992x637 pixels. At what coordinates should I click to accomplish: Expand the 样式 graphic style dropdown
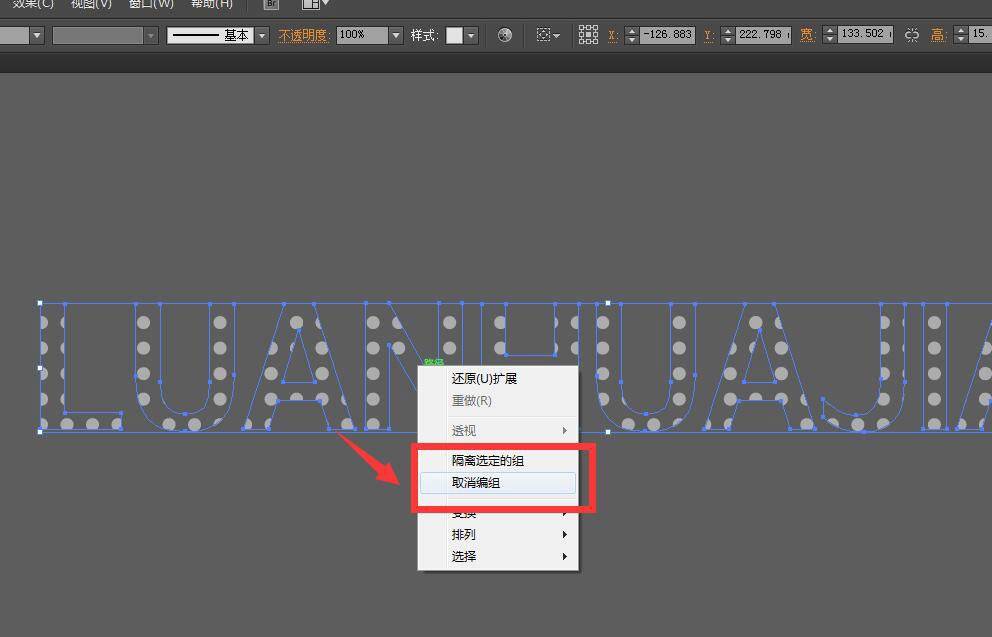coord(471,35)
